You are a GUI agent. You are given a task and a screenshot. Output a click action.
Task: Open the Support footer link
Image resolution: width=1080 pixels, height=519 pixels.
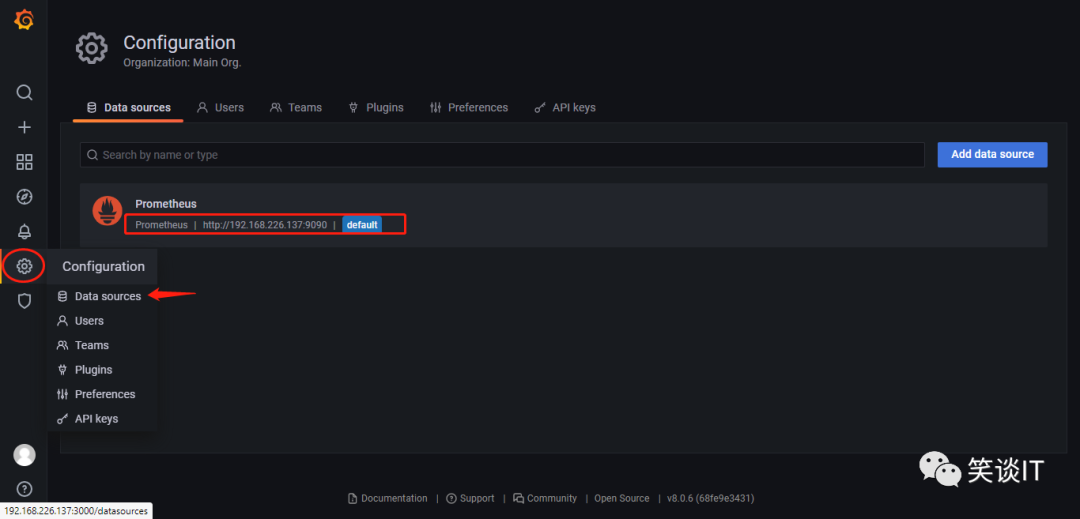470,498
